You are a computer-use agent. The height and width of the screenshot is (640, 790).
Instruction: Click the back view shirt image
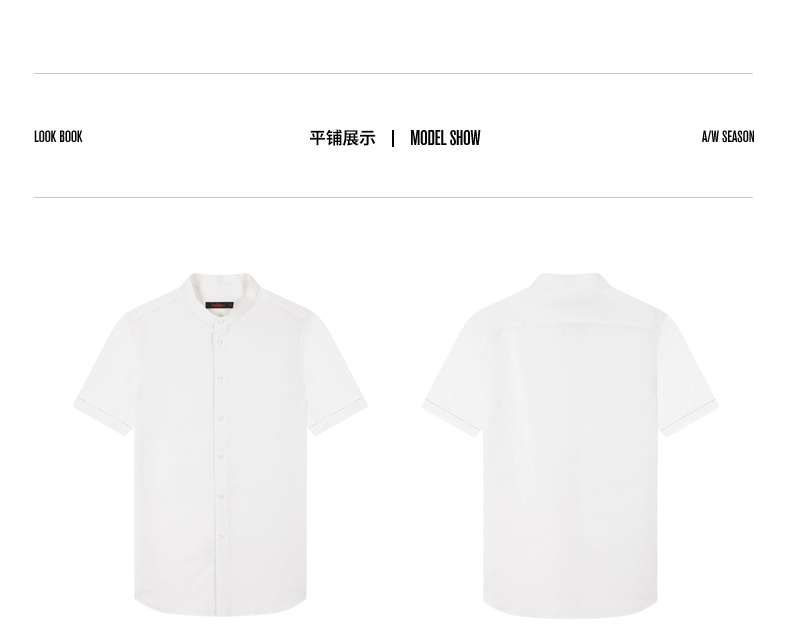tap(570, 445)
